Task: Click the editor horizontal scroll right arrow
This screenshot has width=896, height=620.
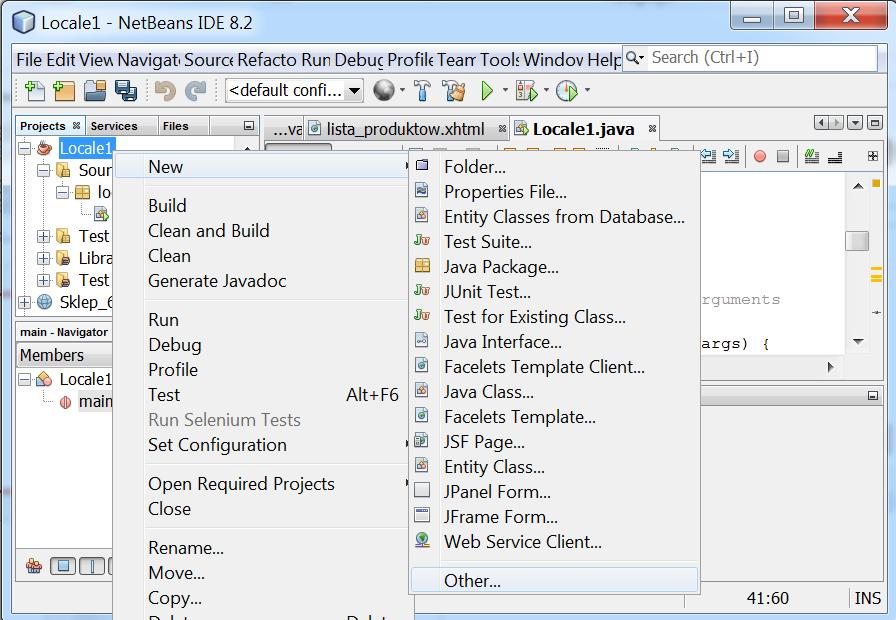Action: (x=830, y=367)
